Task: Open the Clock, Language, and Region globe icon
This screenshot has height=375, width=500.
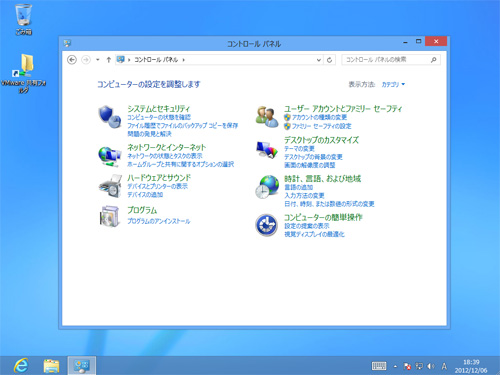Action: click(x=267, y=187)
